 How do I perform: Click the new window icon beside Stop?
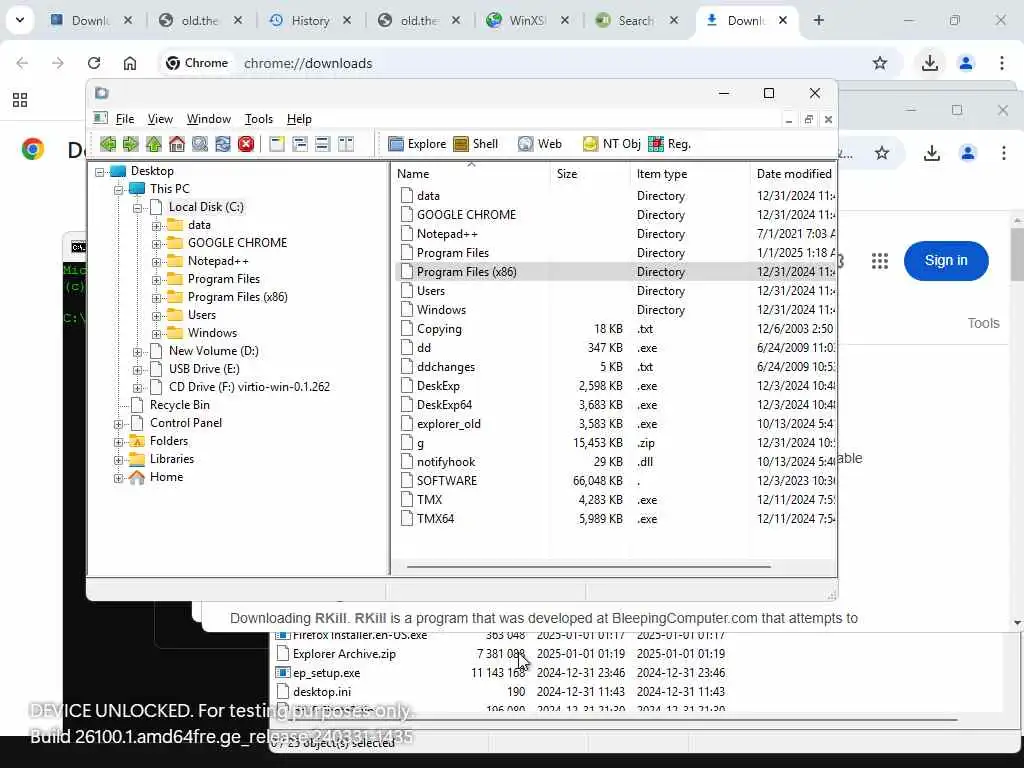(277, 144)
